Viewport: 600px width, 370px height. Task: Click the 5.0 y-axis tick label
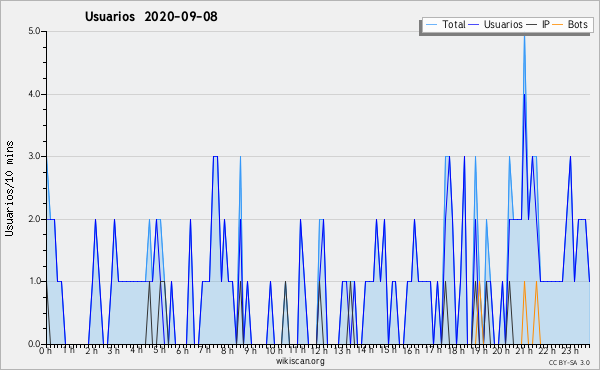34,31
